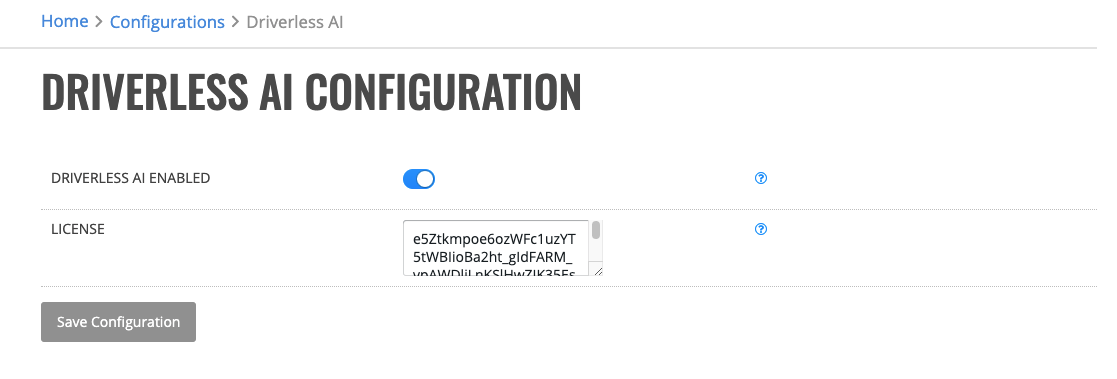Click the chevron separator after Home

pos(99,22)
